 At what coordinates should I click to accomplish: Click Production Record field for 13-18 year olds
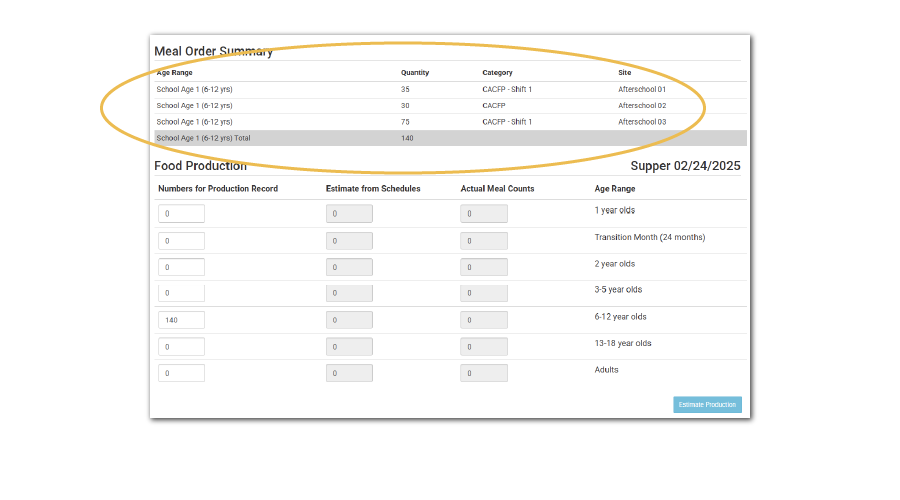(181, 346)
